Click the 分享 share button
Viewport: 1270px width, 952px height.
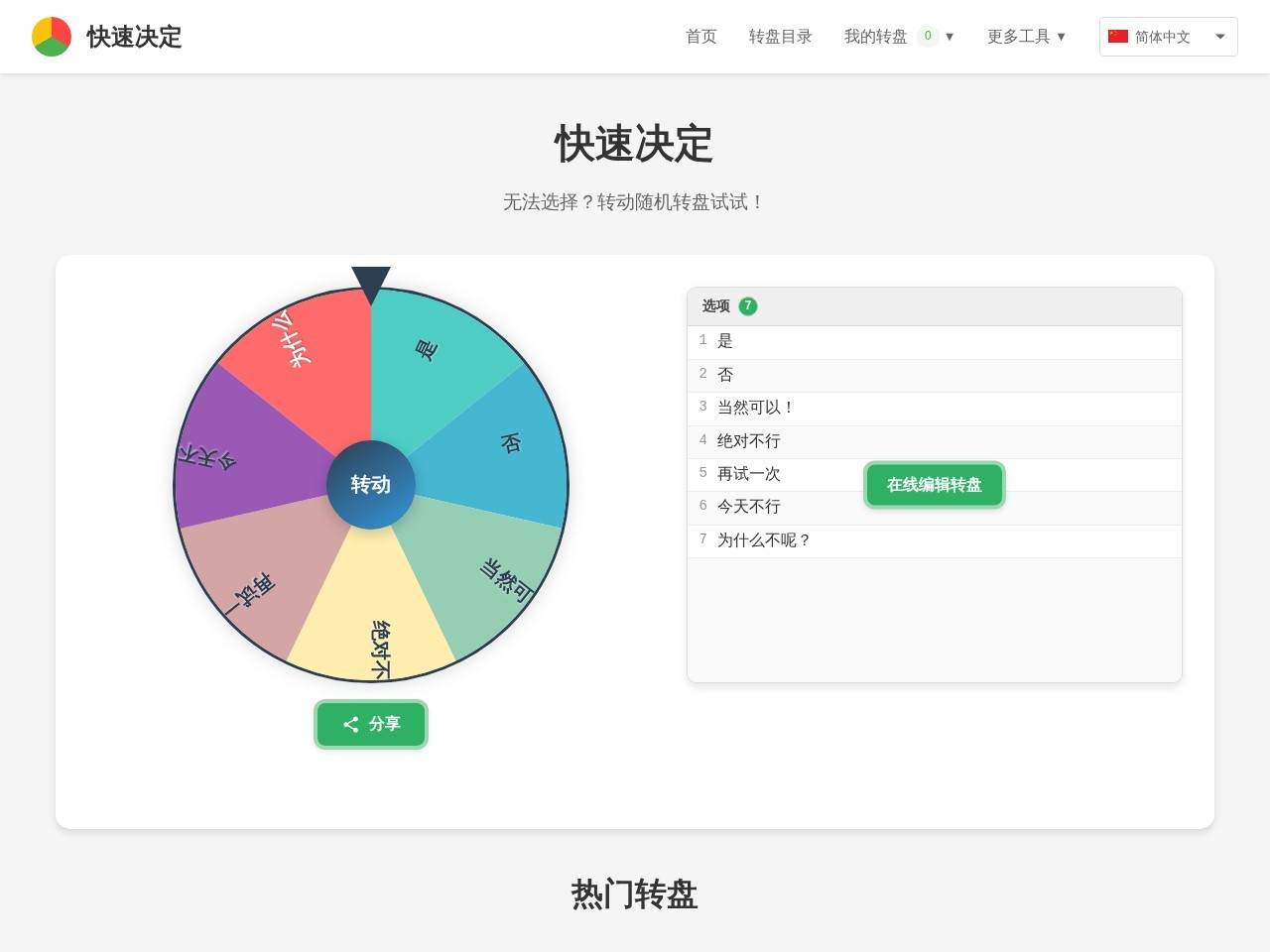pyautogui.click(x=371, y=724)
